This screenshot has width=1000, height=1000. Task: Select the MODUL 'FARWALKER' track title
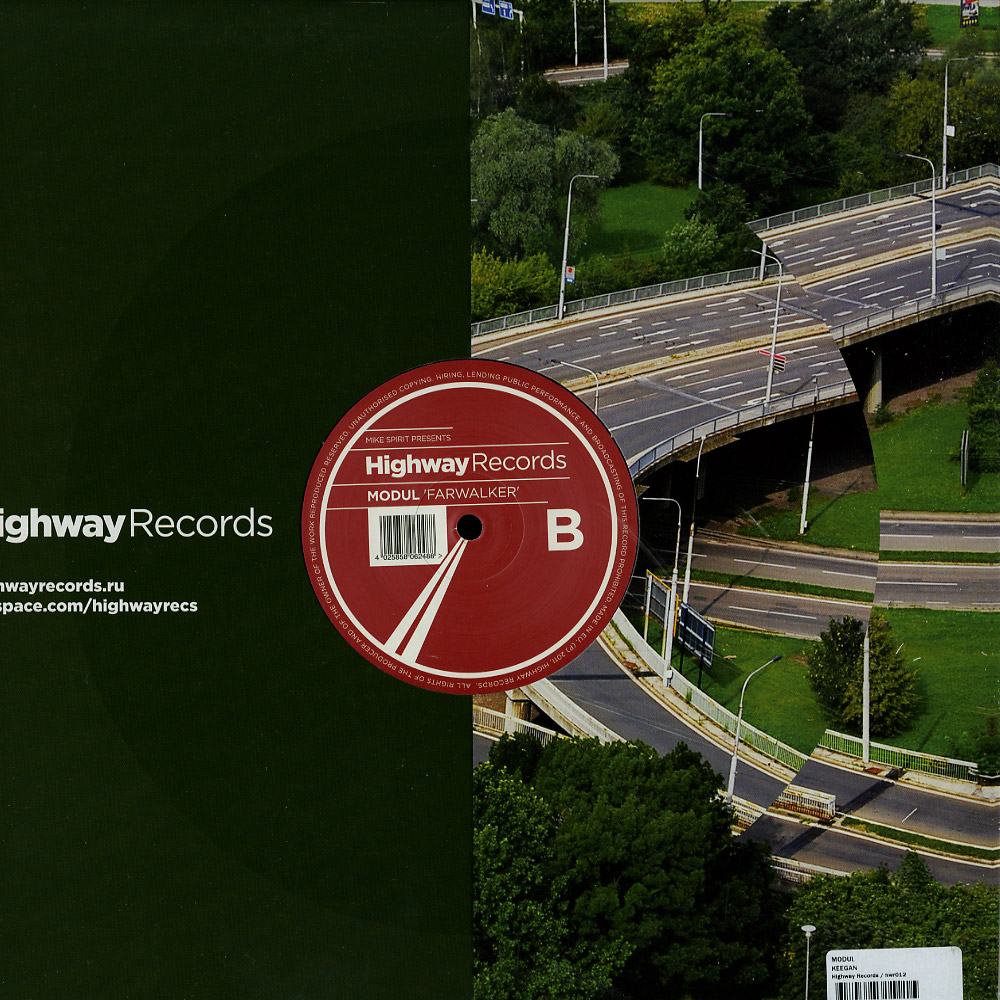click(x=430, y=493)
